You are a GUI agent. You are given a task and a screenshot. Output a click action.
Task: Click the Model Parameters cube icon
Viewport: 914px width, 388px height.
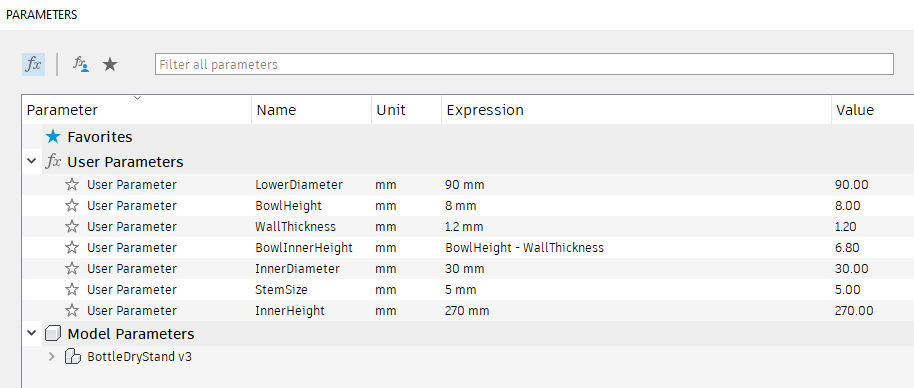point(53,334)
